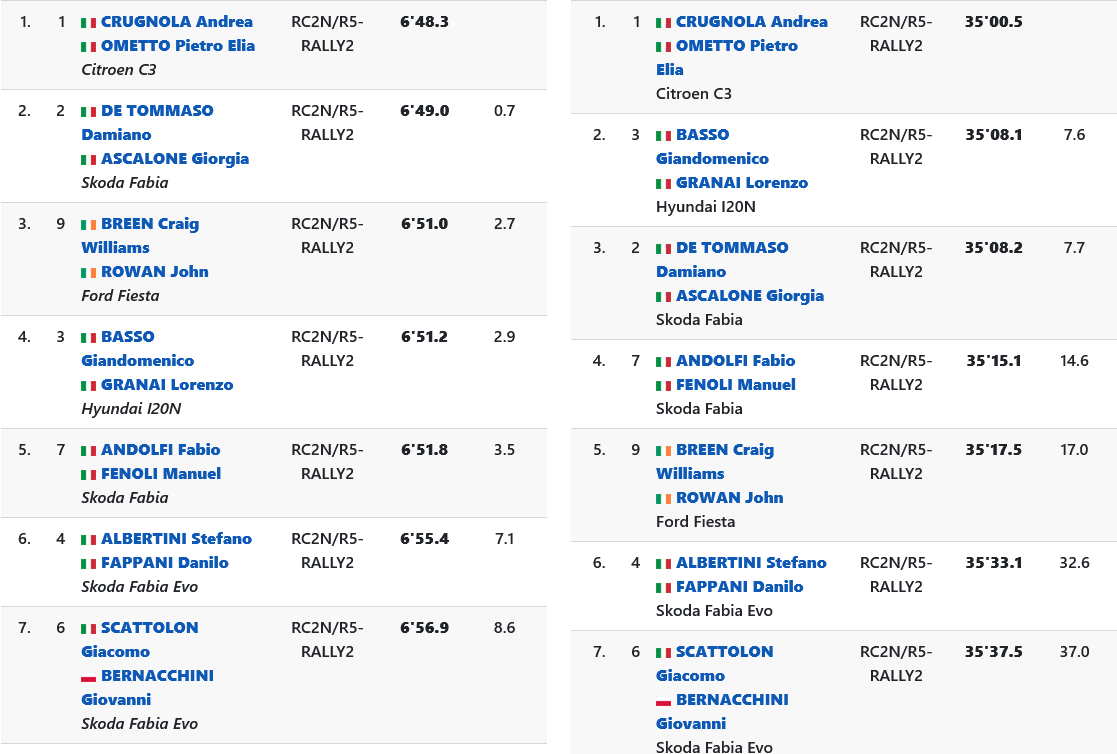Click the Hyundai I20N text in the 35'08.1 row

coord(706,207)
